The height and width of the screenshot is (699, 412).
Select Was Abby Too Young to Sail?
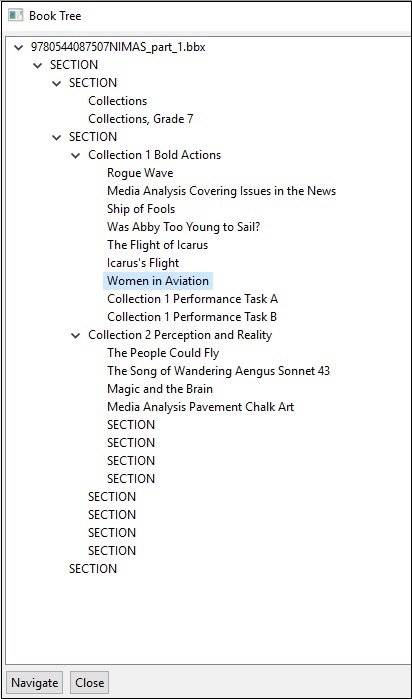(183, 227)
